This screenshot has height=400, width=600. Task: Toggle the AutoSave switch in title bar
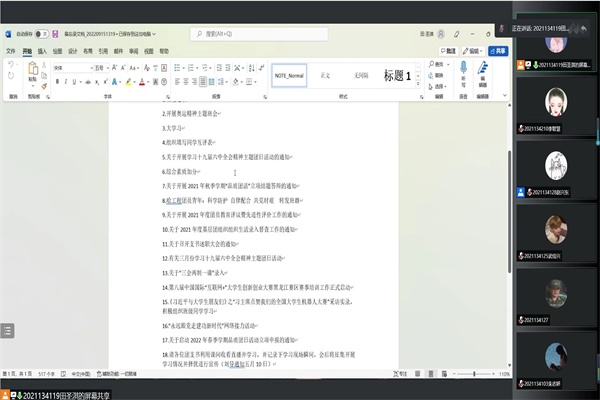coord(42,34)
